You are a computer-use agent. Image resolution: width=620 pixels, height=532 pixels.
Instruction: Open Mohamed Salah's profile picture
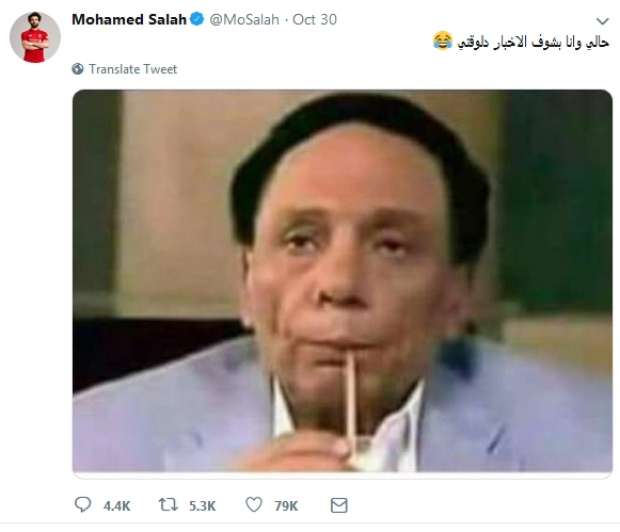click(x=35, y=37)
